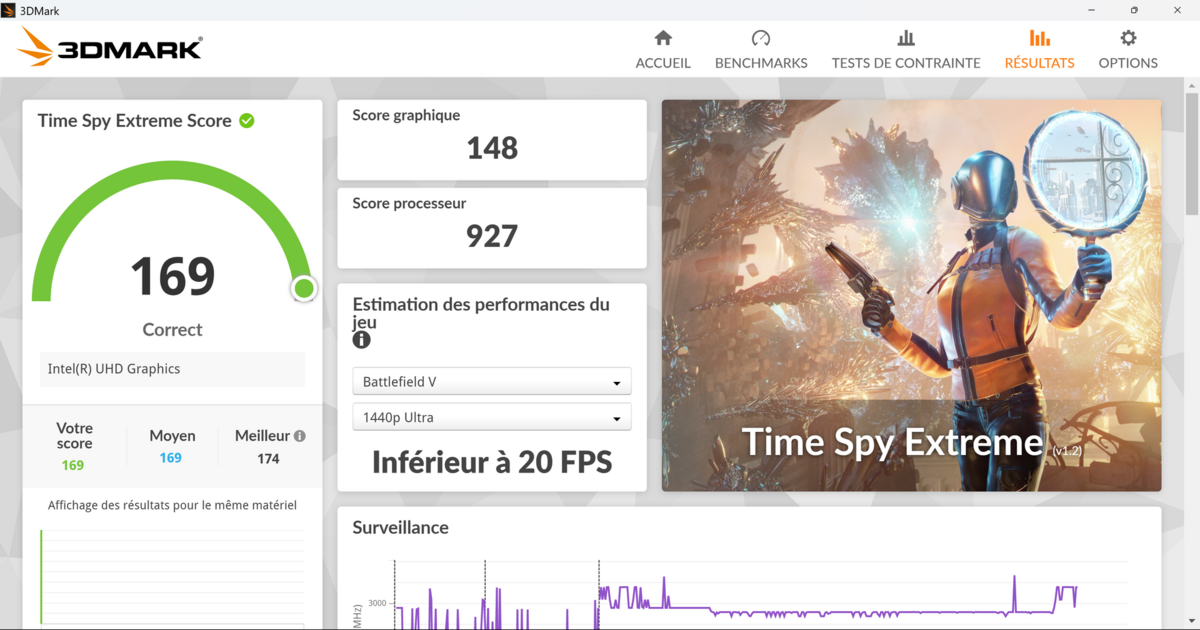
Task: Click the green validation checkmark icon
Action: click(x=247, y=121)
